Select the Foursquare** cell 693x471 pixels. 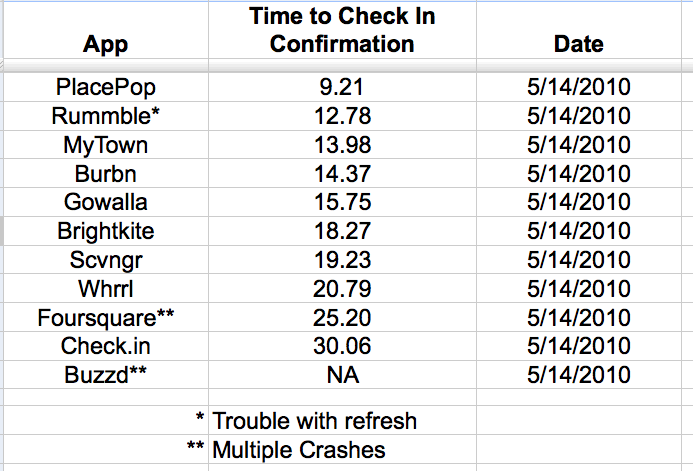point(106,318)
